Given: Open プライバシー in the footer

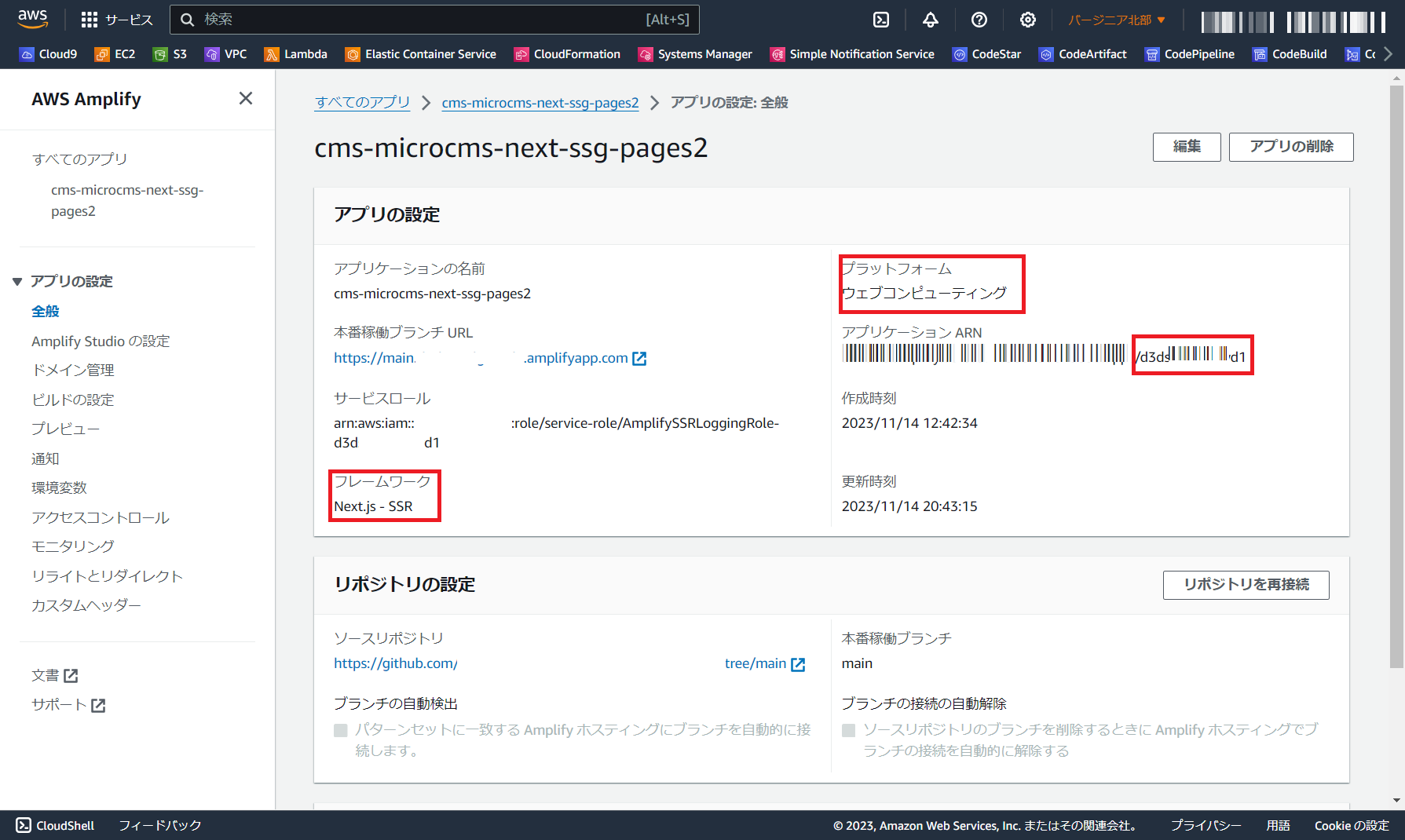Looking at the screenshot, I should click(x=1206, y=825).
